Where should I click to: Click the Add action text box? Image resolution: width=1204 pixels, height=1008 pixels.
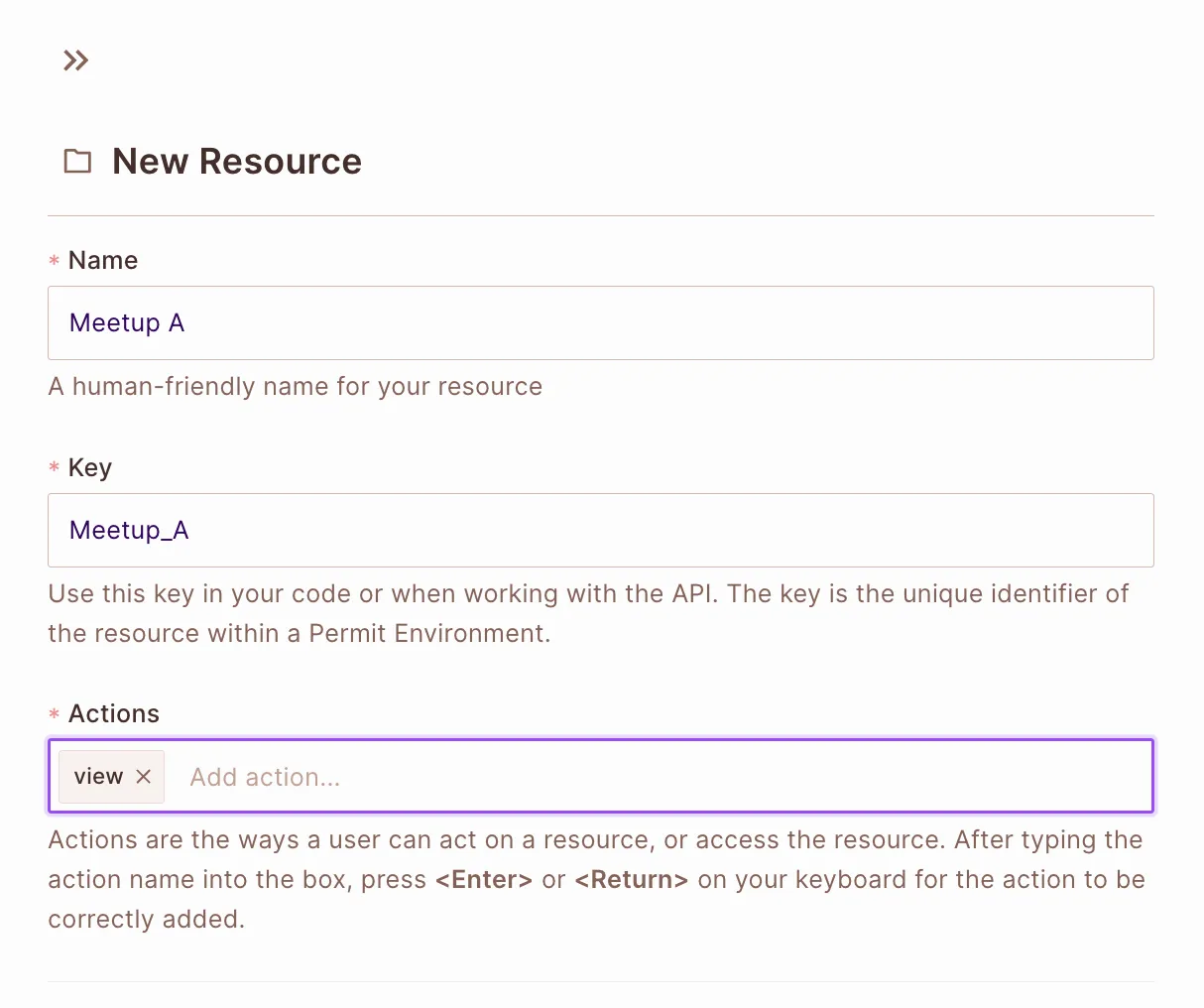tap(655, 777)
